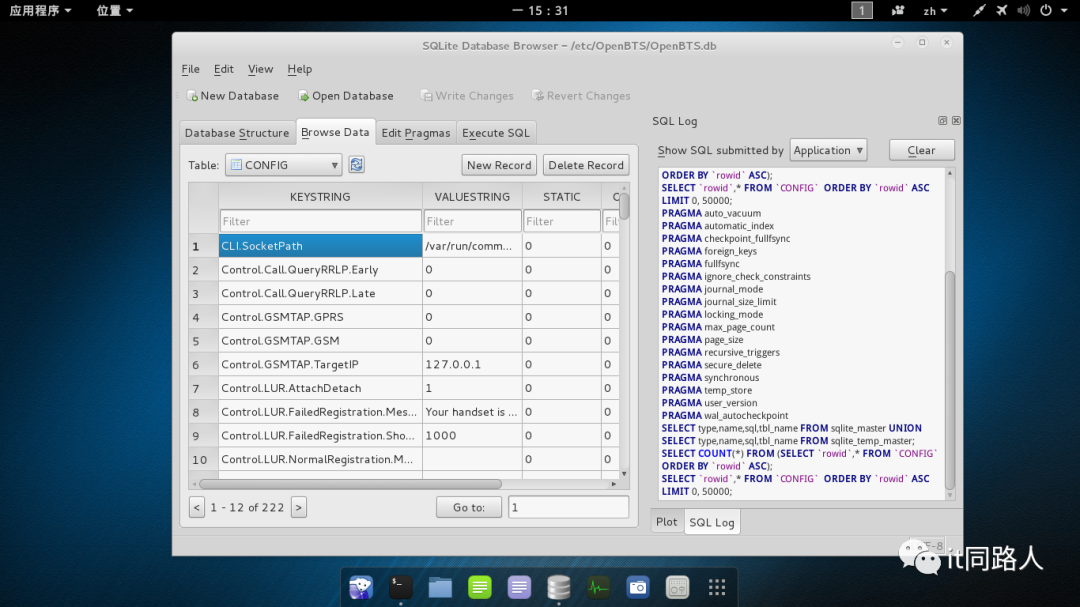Screen dimensions: 1080x607
Task: Open the File menu
Action: [190, 69]
